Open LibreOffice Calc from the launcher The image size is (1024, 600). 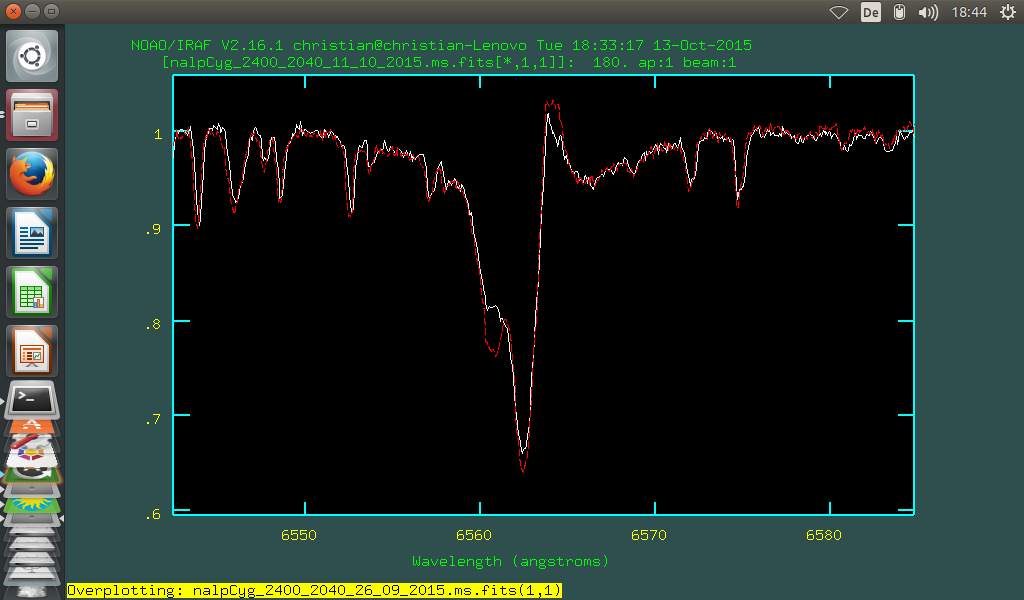pyautogui.click(x=32, y=291)
